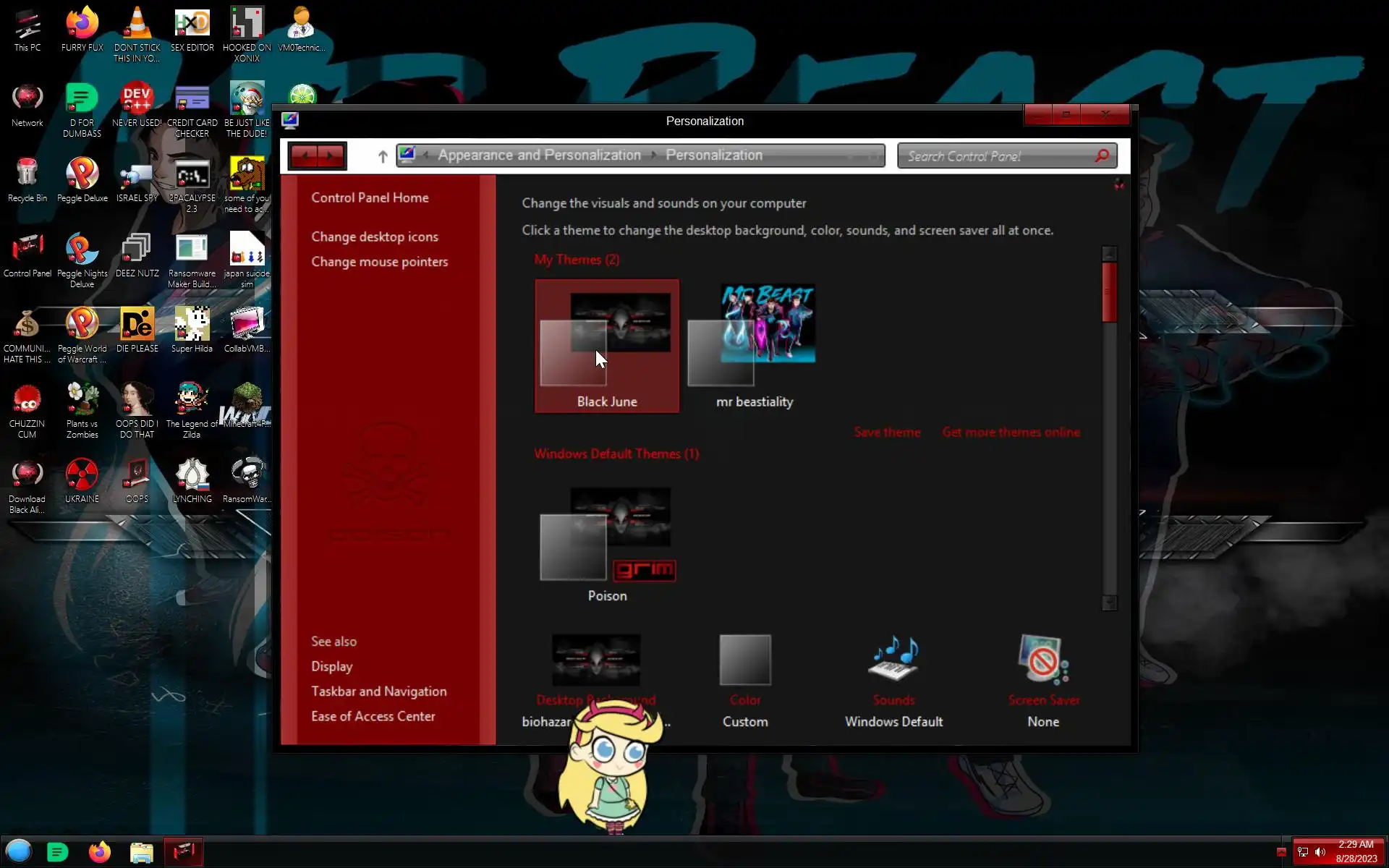Click the Save theme link
The height and width of the screenshot is (868, 1389).
[x=887, y=432]
